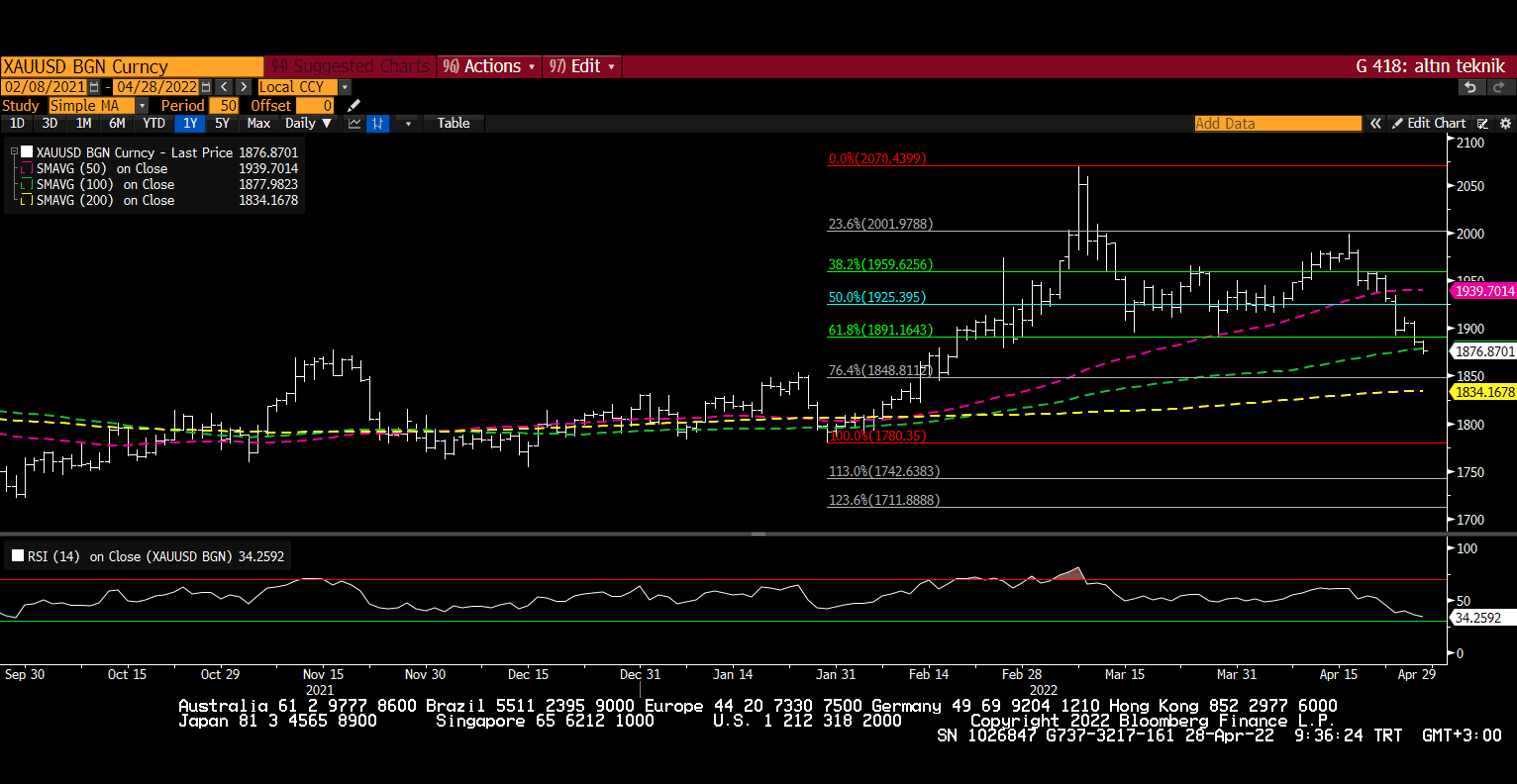Click the chart title G 418: altın teknik

(1430, 66)
